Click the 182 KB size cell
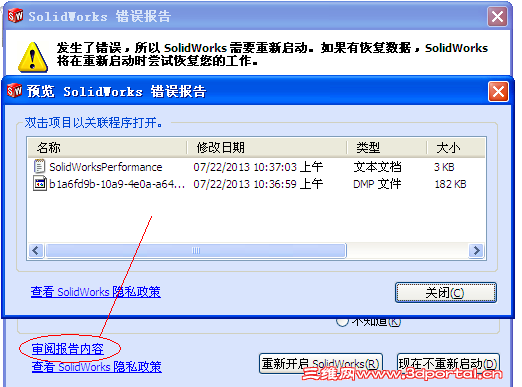Viewport: 522px width, 387px height. pos(450,184)
